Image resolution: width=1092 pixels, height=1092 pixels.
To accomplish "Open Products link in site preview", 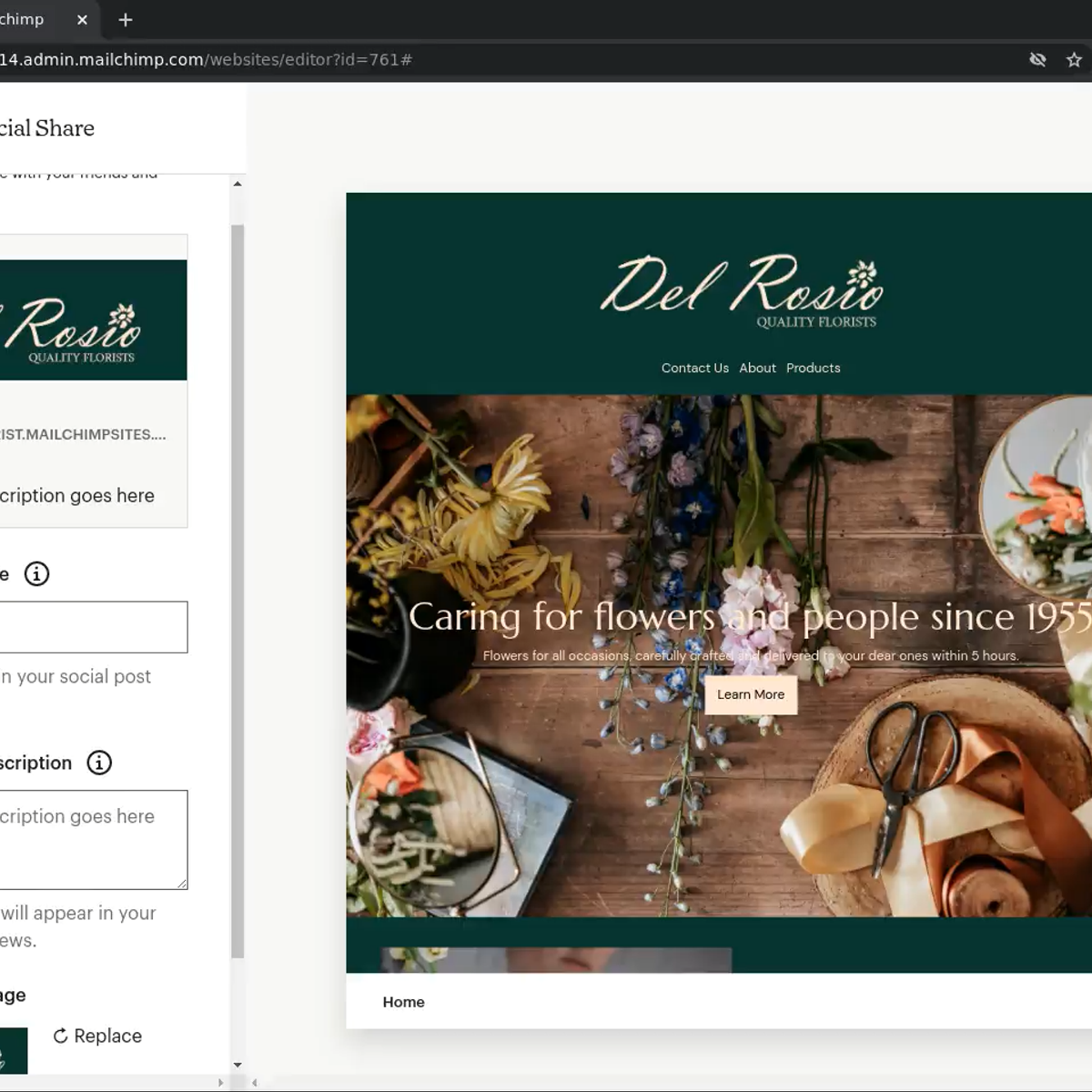I will point(814,368).
